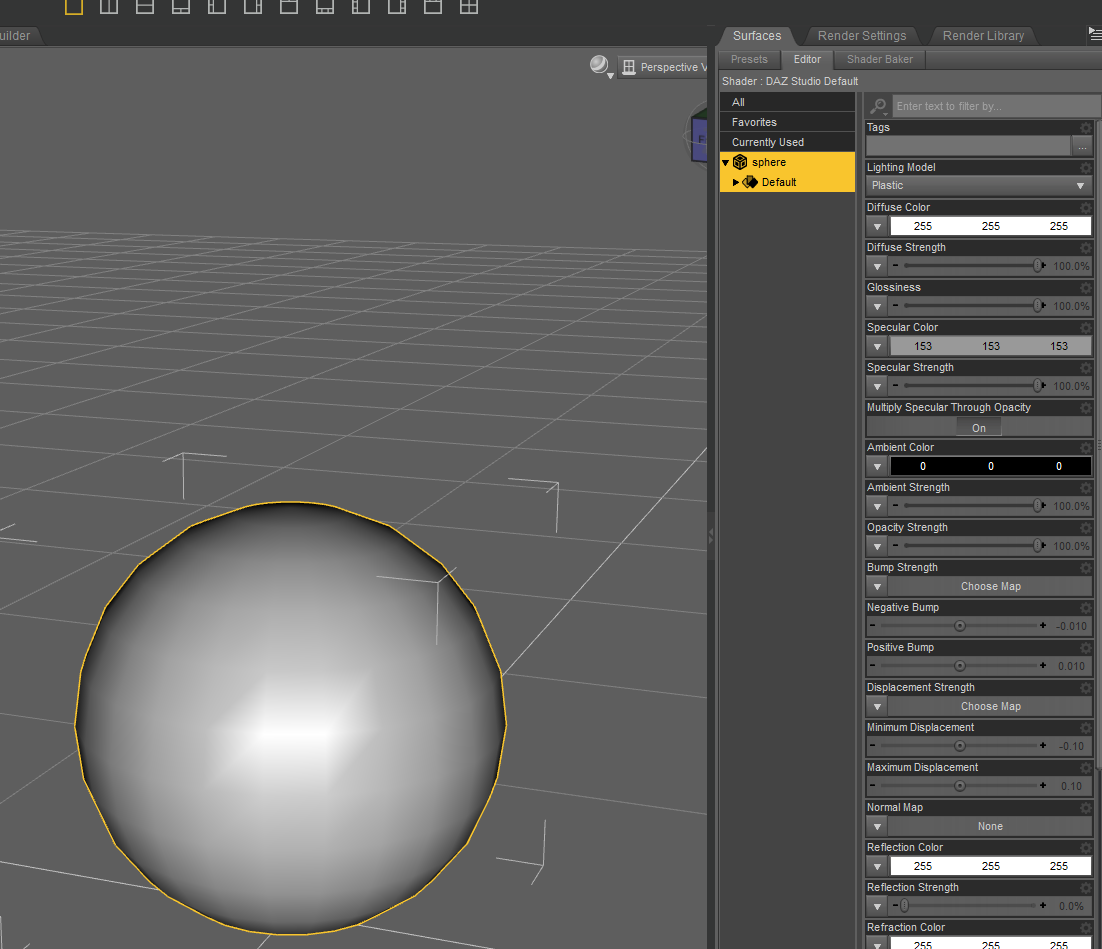Click the Tags ellipsis button
1102x949 pixels.
tap(1081, 146)
